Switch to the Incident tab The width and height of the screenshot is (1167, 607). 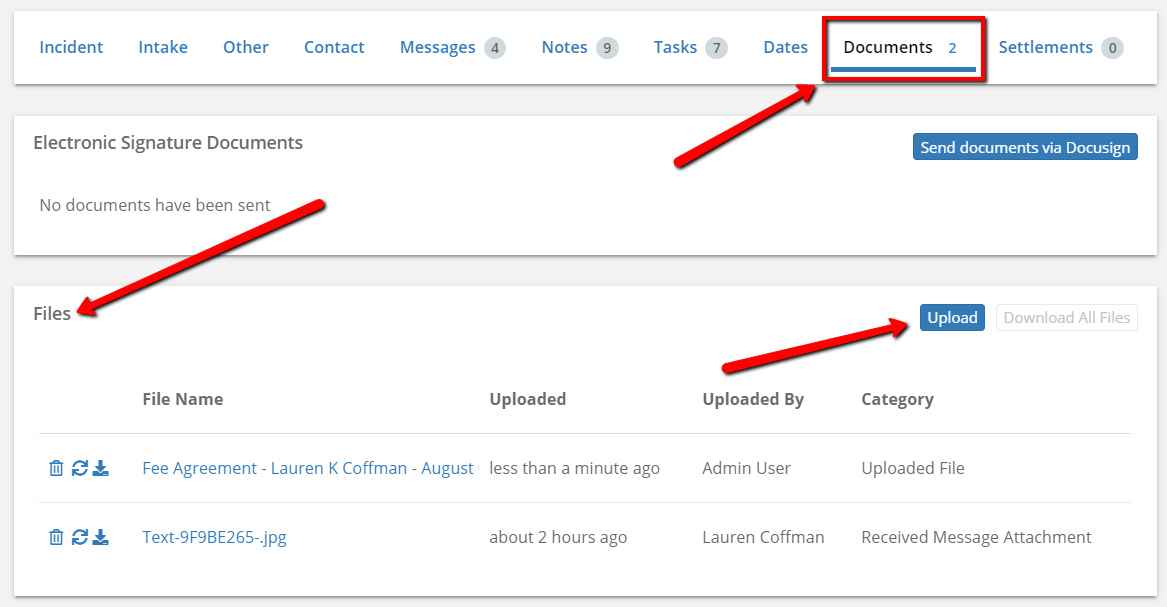point(70,47)
